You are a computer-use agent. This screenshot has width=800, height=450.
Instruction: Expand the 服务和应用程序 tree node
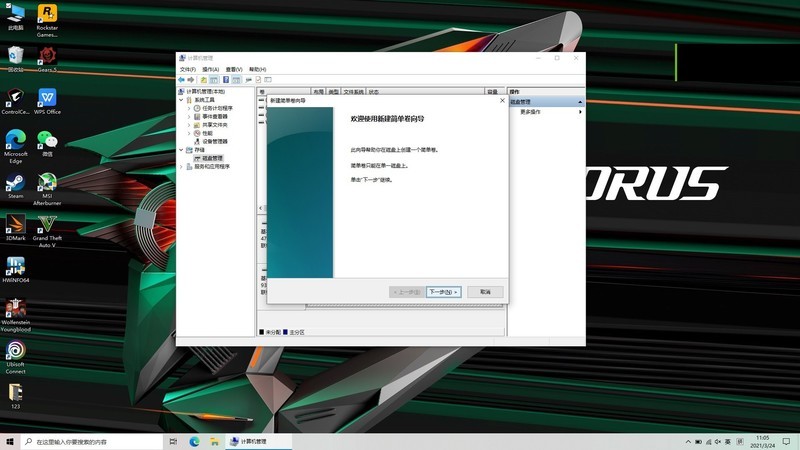pyautogui.click(x=182, y=166)
